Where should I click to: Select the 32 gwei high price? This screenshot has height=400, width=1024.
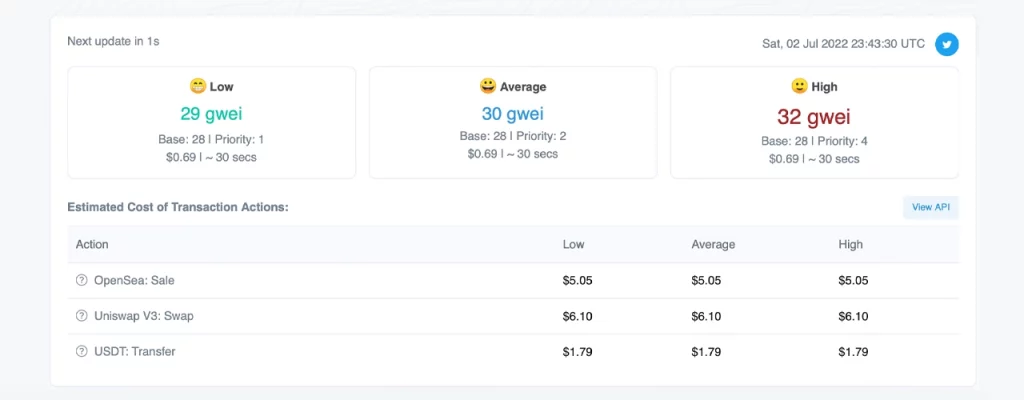[814, 117]
